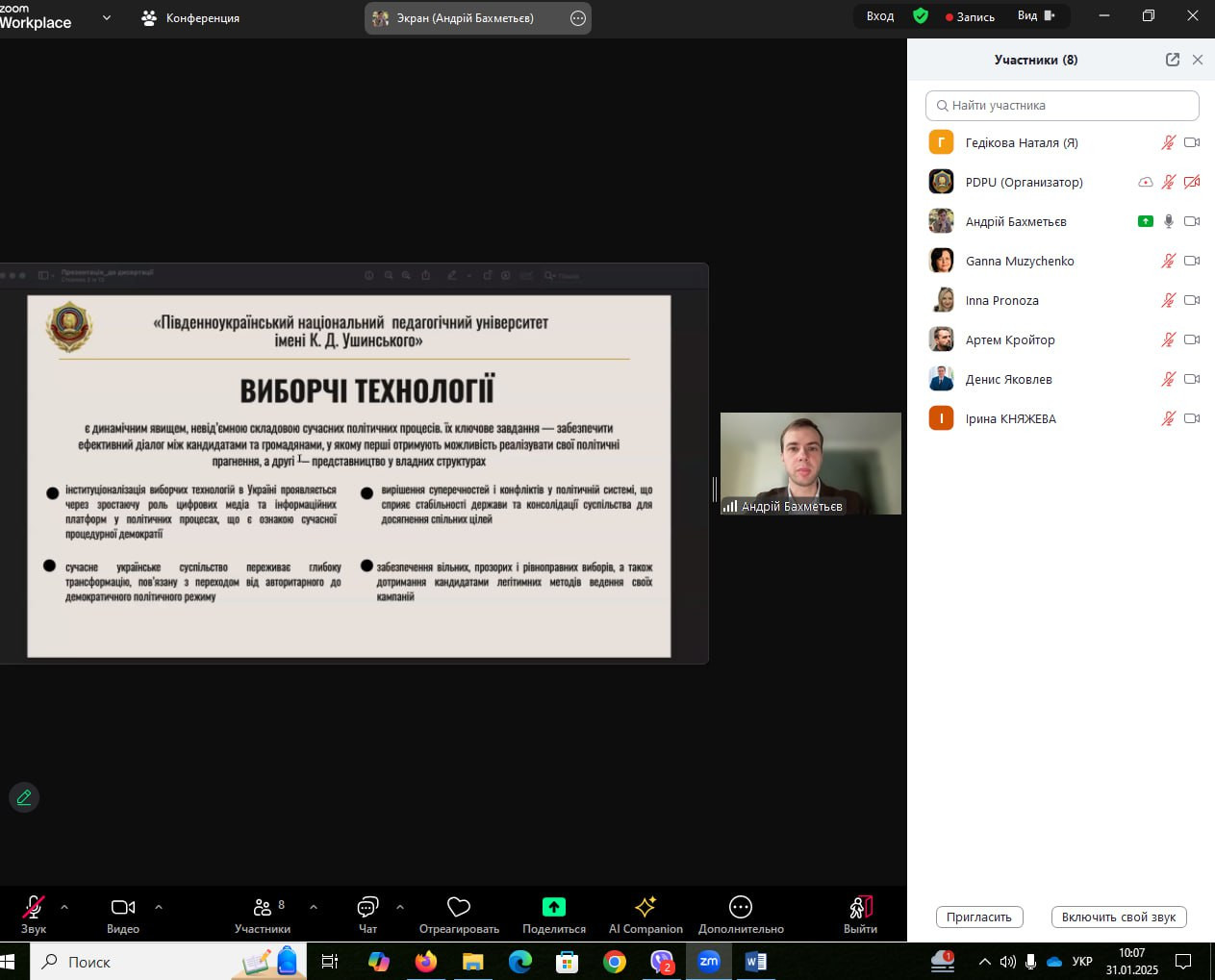This screenshot has height=980, width=1215.
Task: Expand chat options arrow next to Чат
Action: (x=400, y=907)
